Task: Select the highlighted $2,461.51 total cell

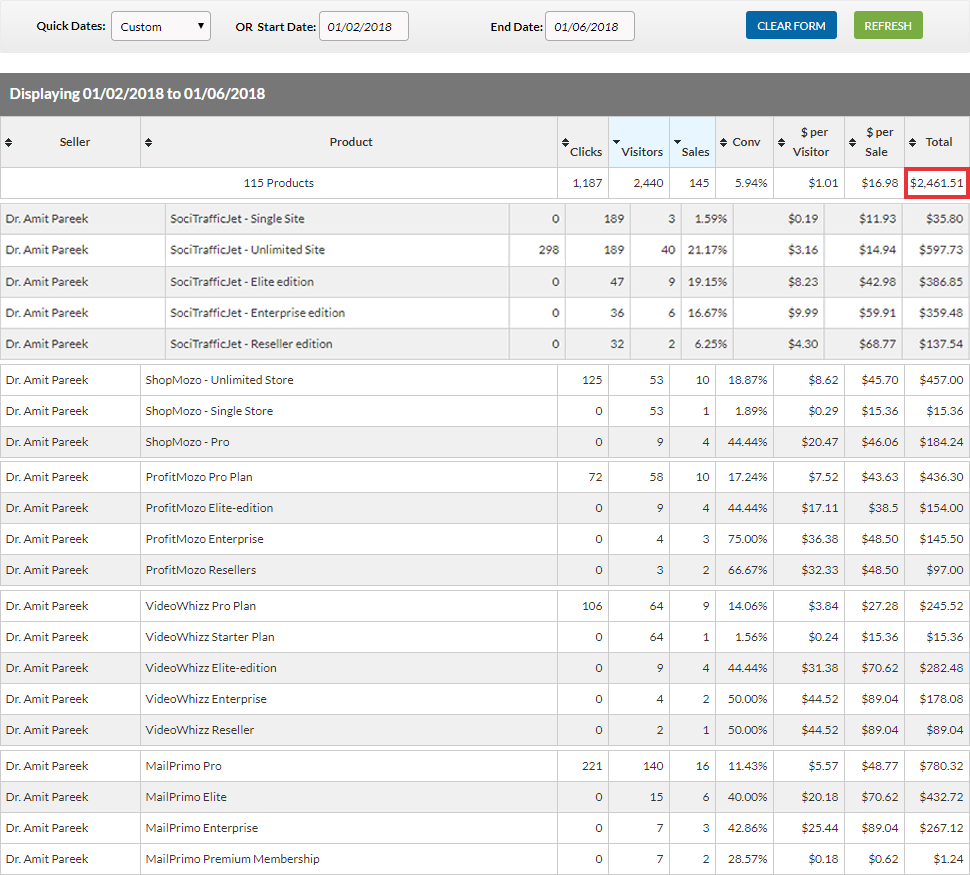Action: (936, 183)
